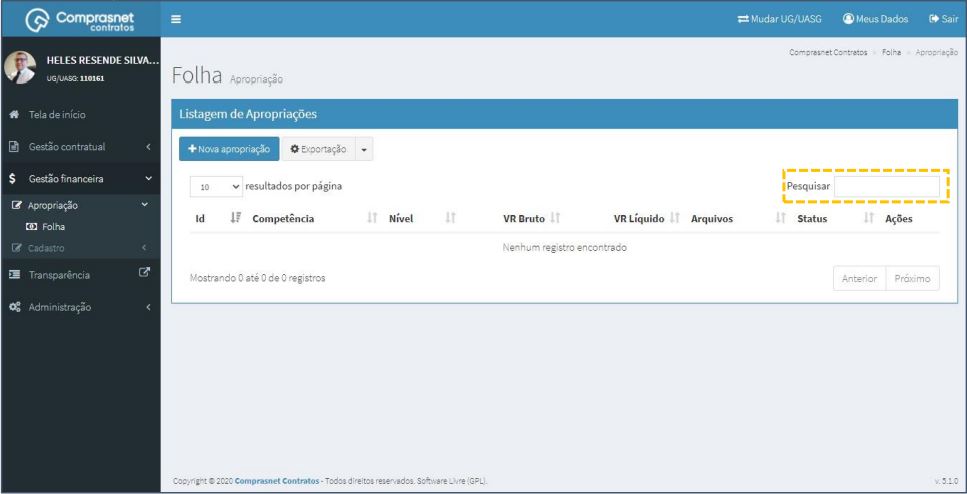Click the Folha breadcrumb
The height and width of the screenshot is (494, 967).
click(891, 52)
